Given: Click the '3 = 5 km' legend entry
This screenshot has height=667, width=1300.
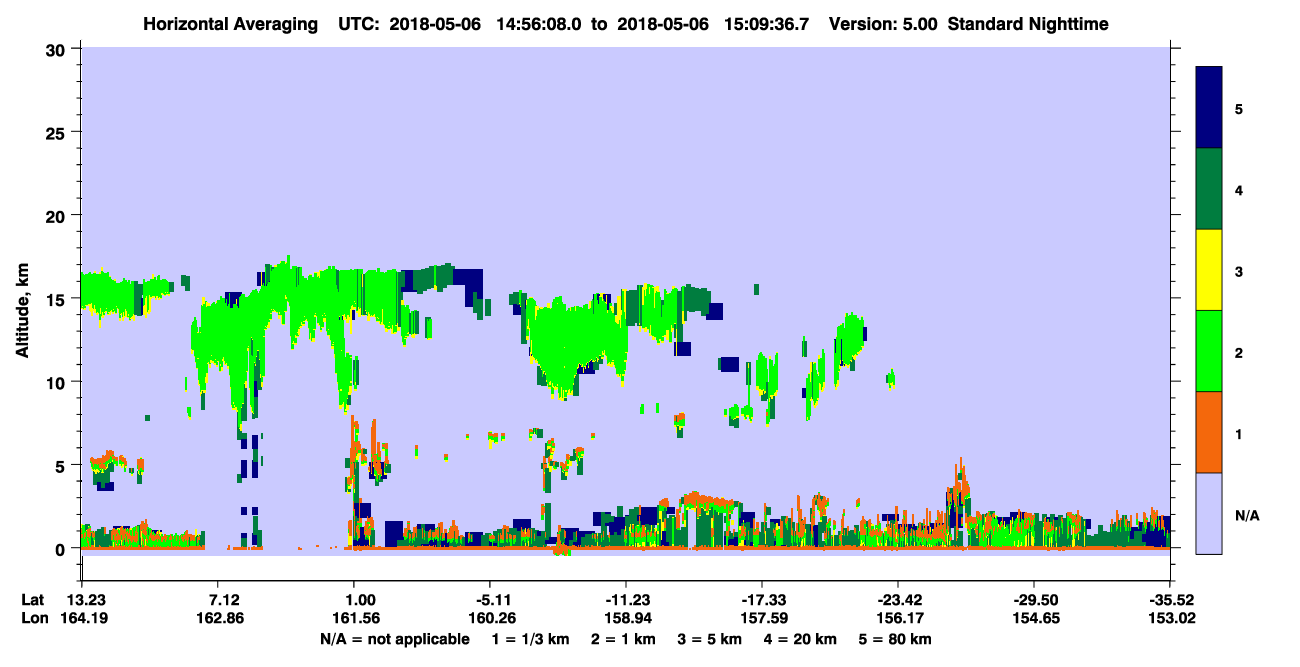Looking at the screenshot, I should pyautogui.click(x=710, y=638).
